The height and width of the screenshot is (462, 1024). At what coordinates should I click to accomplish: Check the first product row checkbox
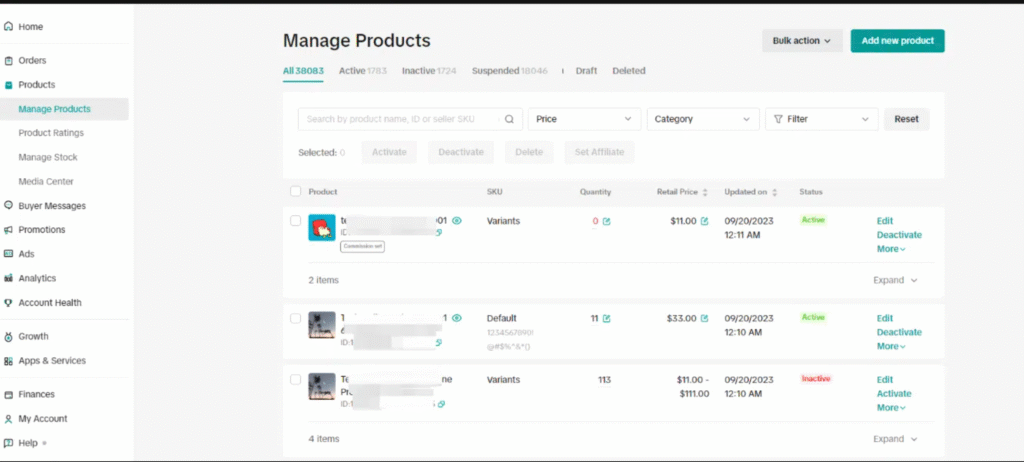(x=295, y=221)
